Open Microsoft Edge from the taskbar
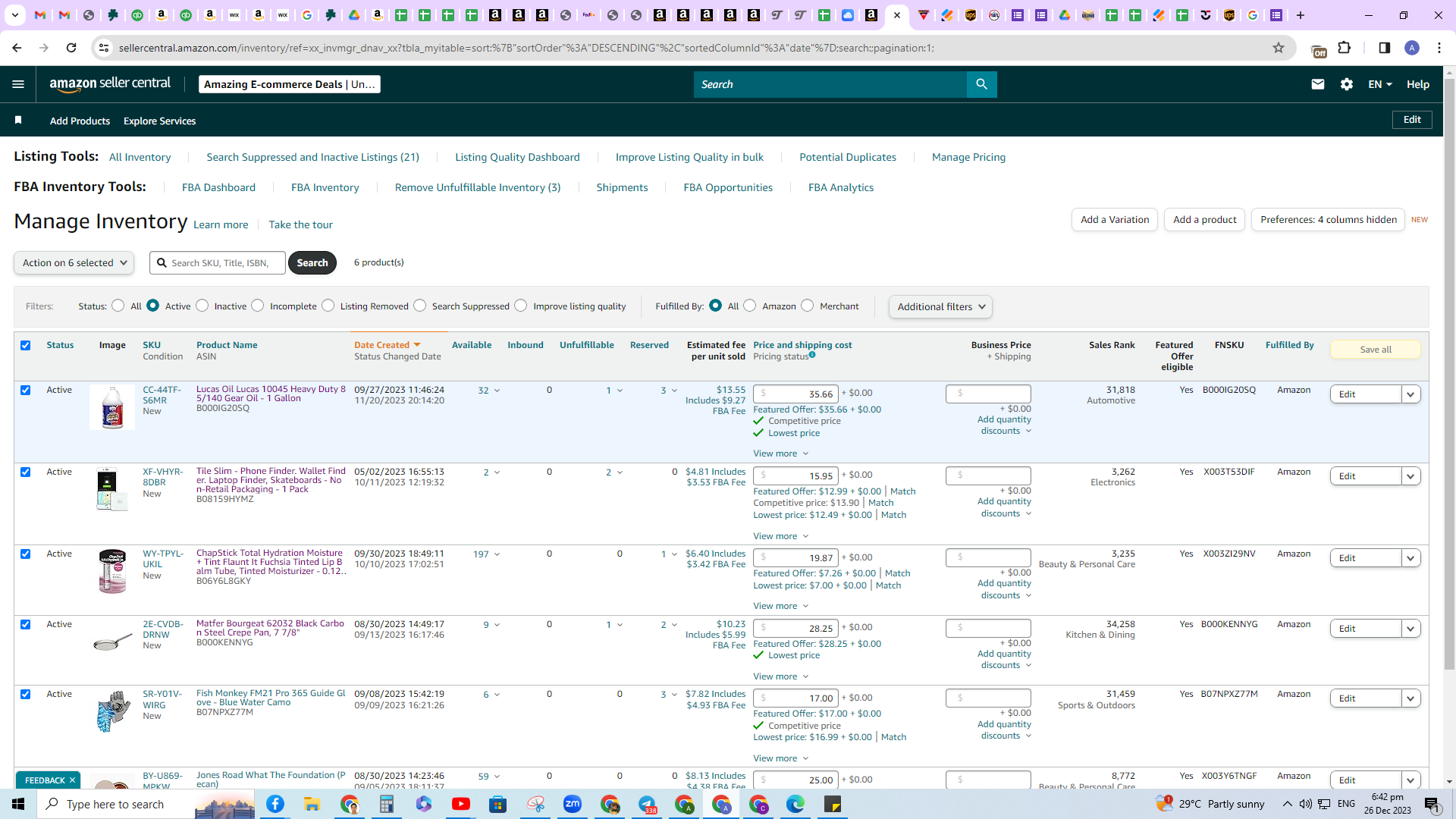 point(795,804)
